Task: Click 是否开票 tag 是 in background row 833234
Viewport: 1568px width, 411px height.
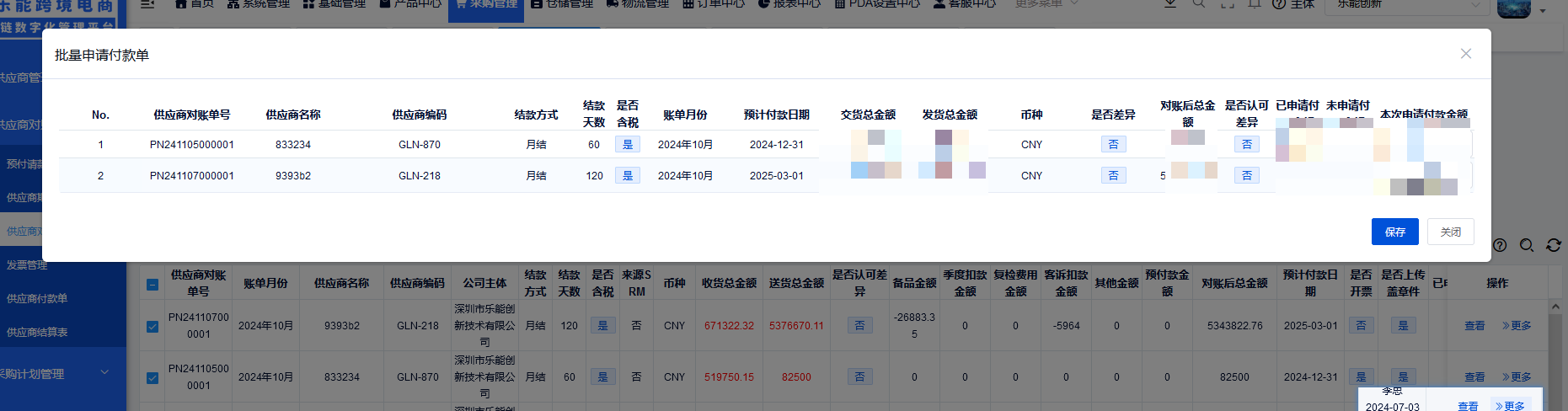Action: (x=1361, y=376)
